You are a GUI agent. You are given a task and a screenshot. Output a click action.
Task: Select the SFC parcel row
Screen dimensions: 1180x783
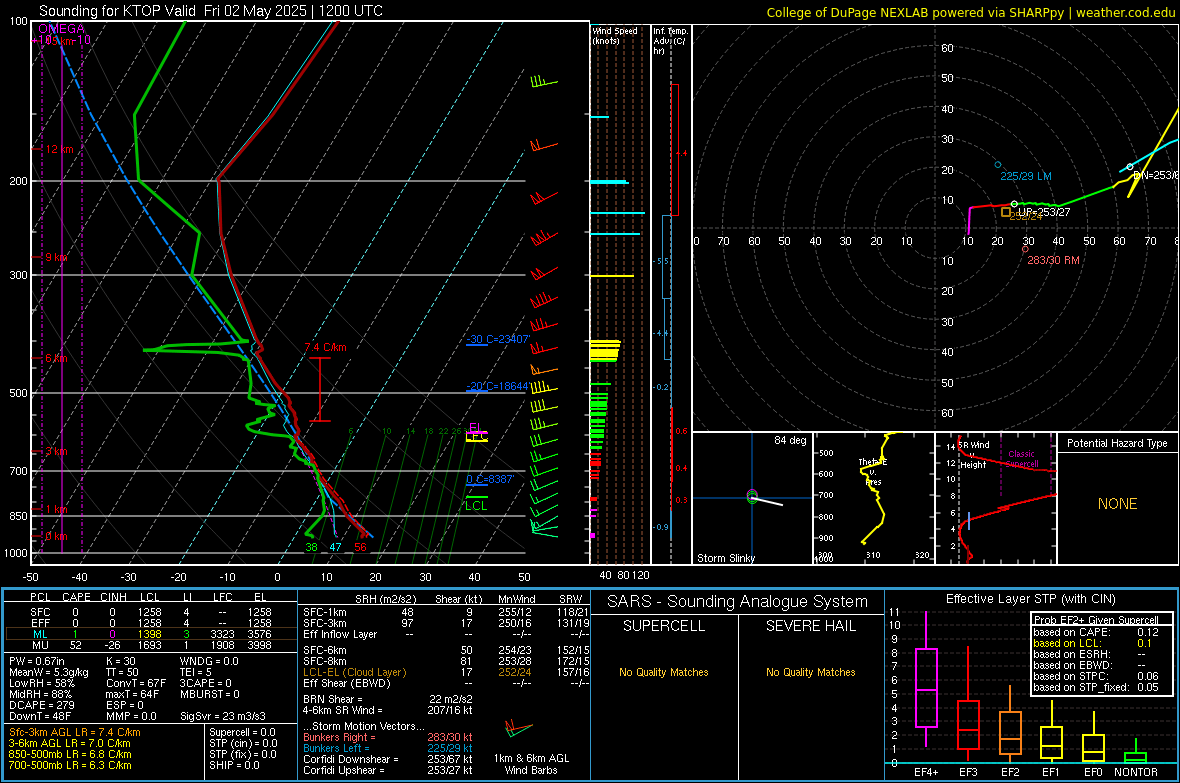click(150, 612)
